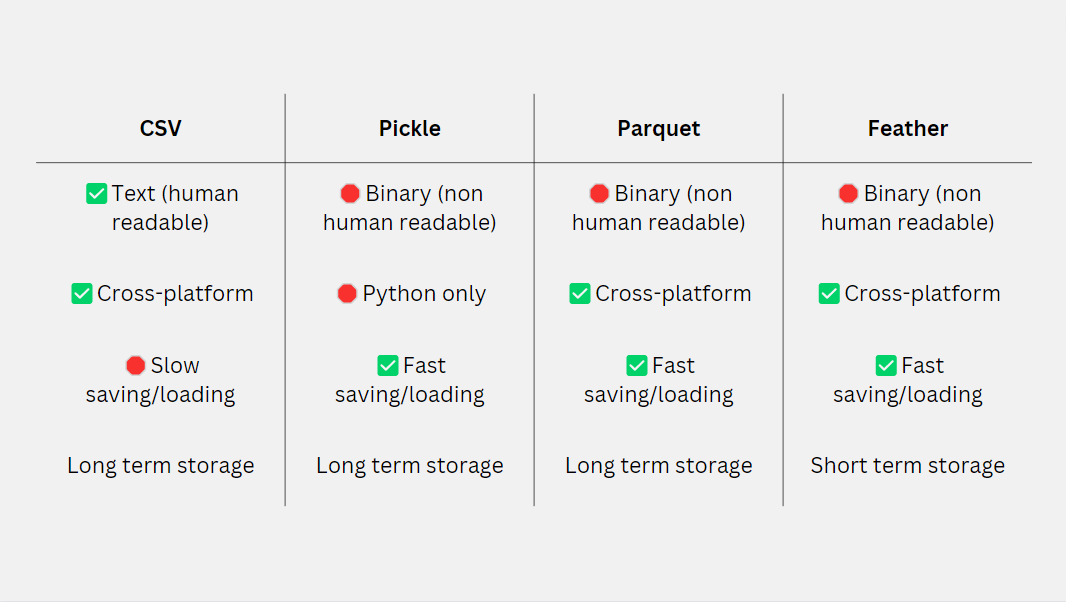1066x602 pixels.
Task: Click red icon beside Parquet Binary
Action: (599, 194)
